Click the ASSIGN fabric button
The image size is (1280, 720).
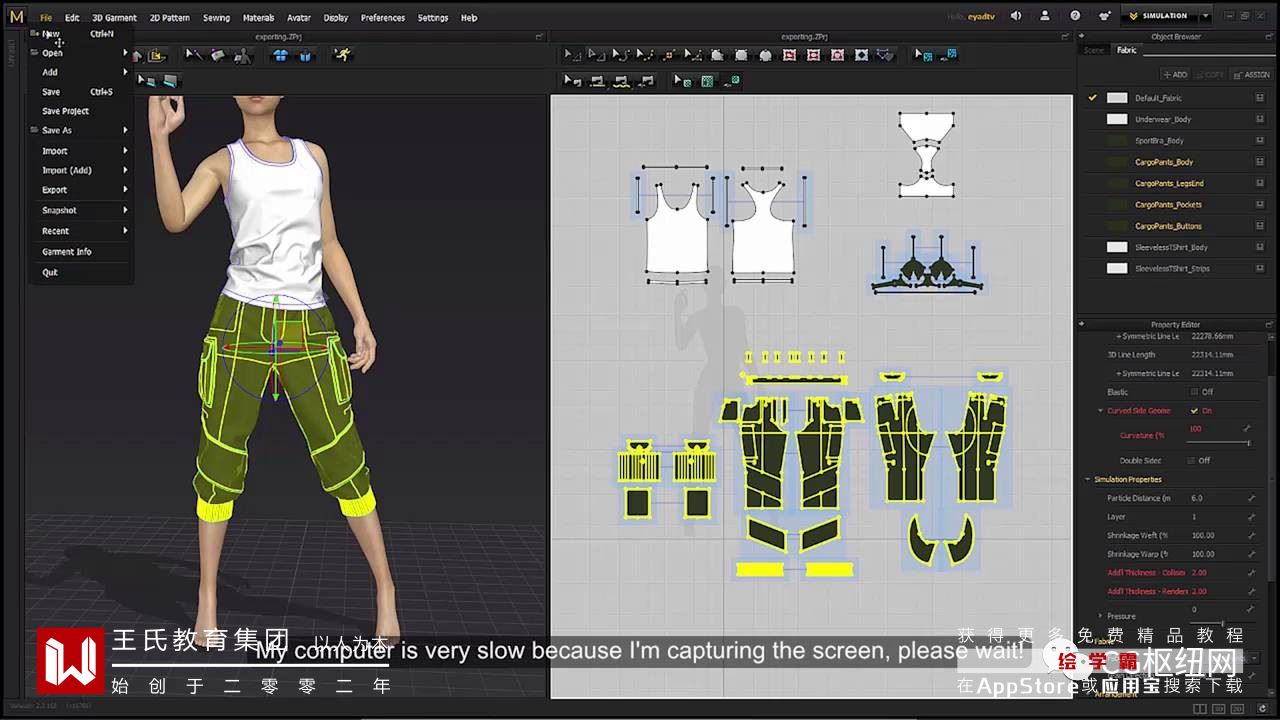click(1251, 75)
